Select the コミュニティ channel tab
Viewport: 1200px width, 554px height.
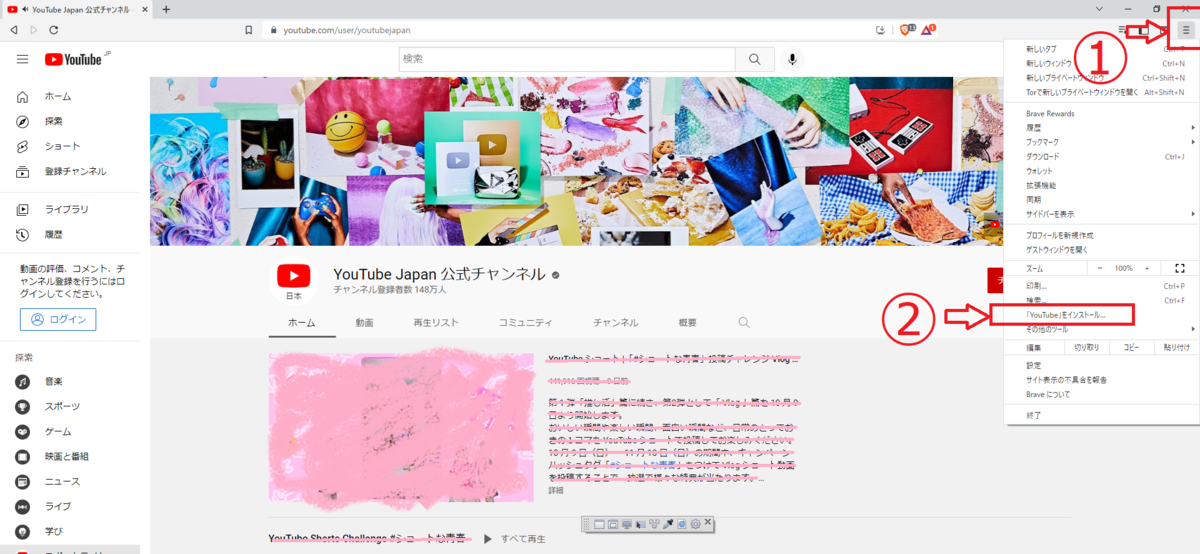(525, 322)
